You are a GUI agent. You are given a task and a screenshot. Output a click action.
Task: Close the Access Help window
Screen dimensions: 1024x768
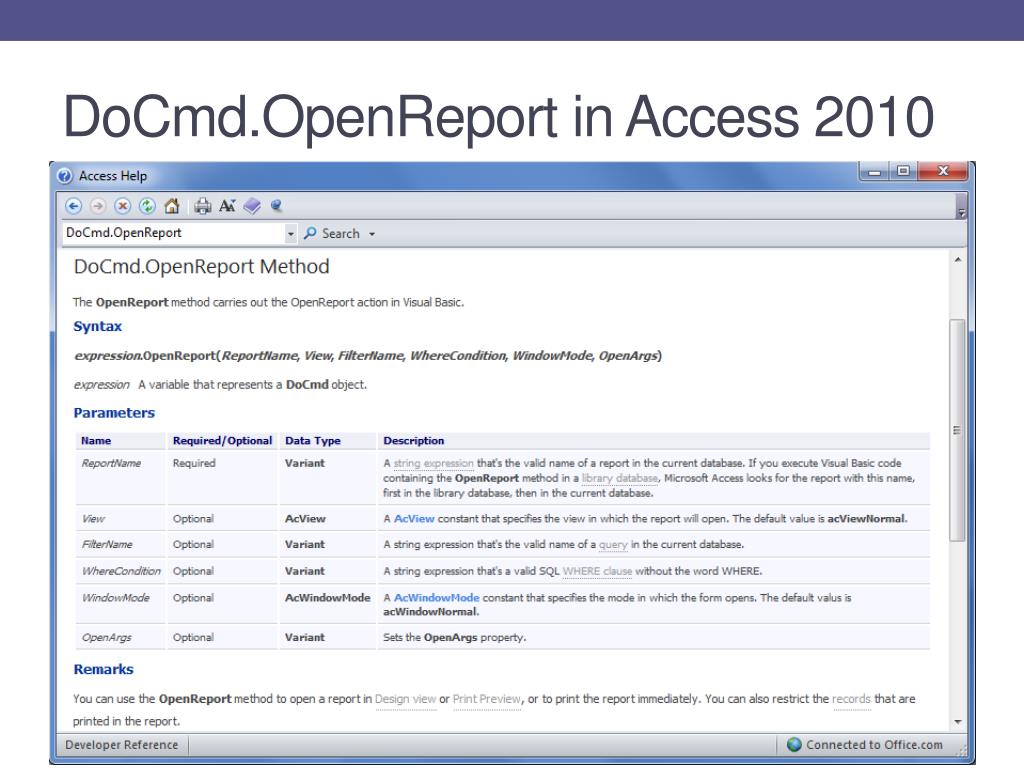tap(942, 172)
